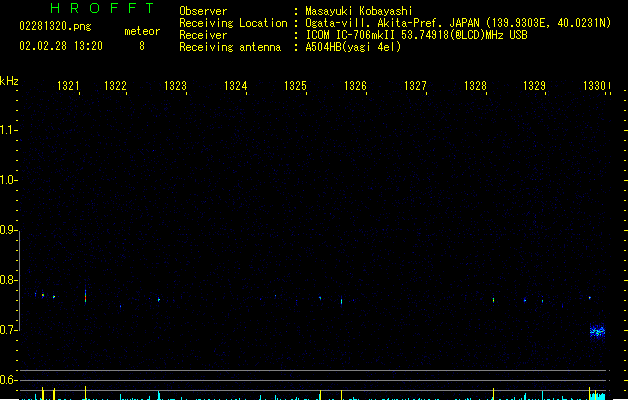Click the word meteor in the header
The image size is (629, 400).
coord(142,31)
